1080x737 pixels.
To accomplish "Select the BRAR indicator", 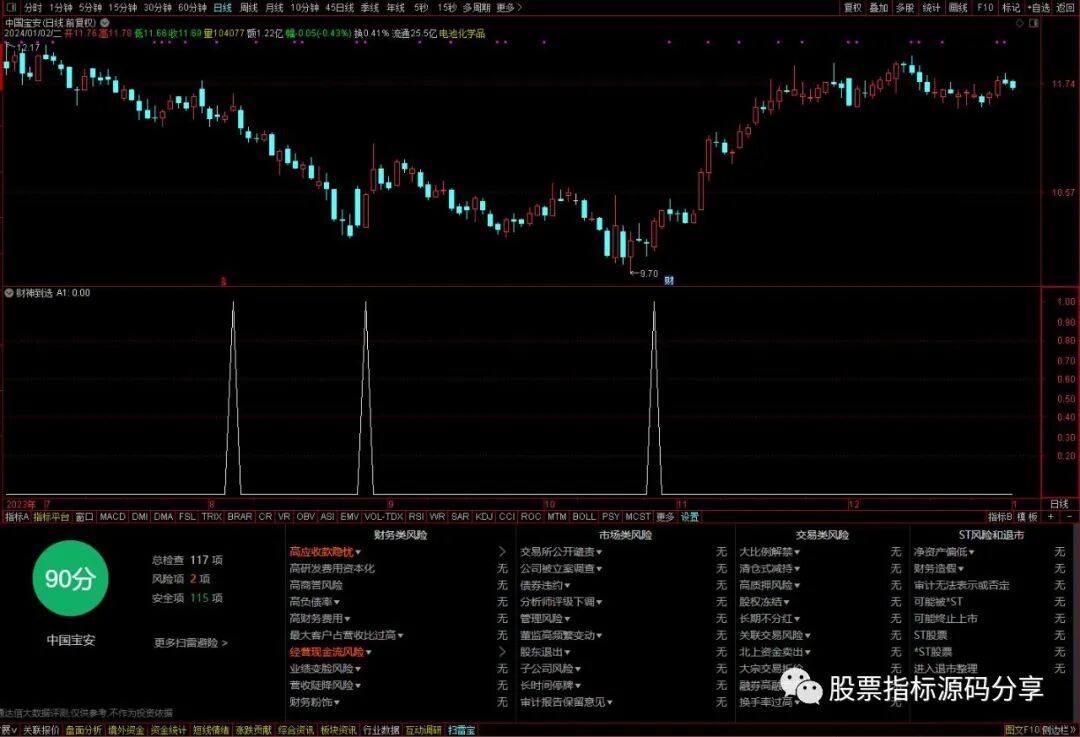I will click(240, 517).
